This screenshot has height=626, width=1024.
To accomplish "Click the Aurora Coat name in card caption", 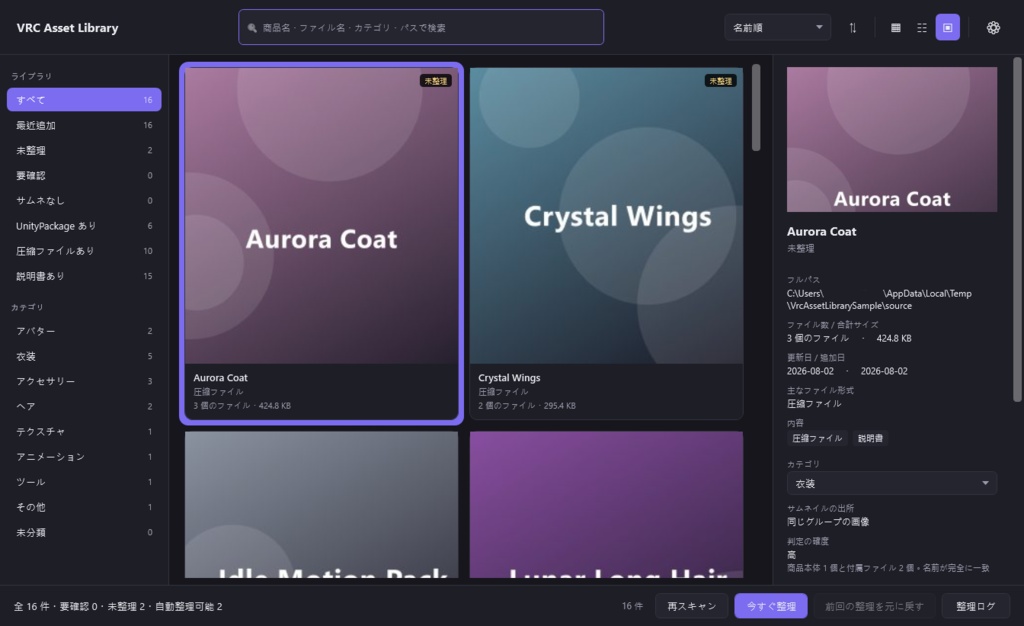I will (220, 378).
